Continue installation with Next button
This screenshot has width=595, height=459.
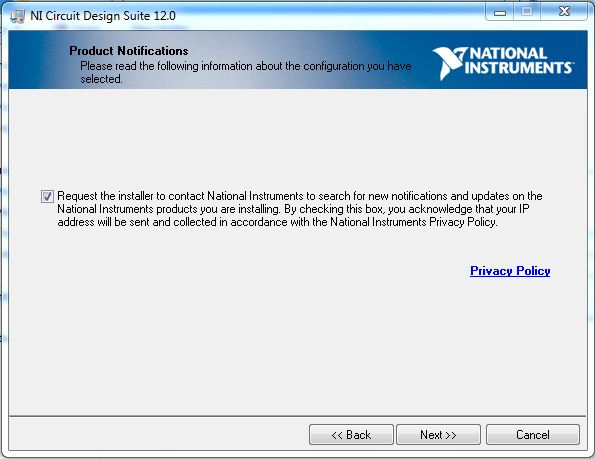click(438, 434)
